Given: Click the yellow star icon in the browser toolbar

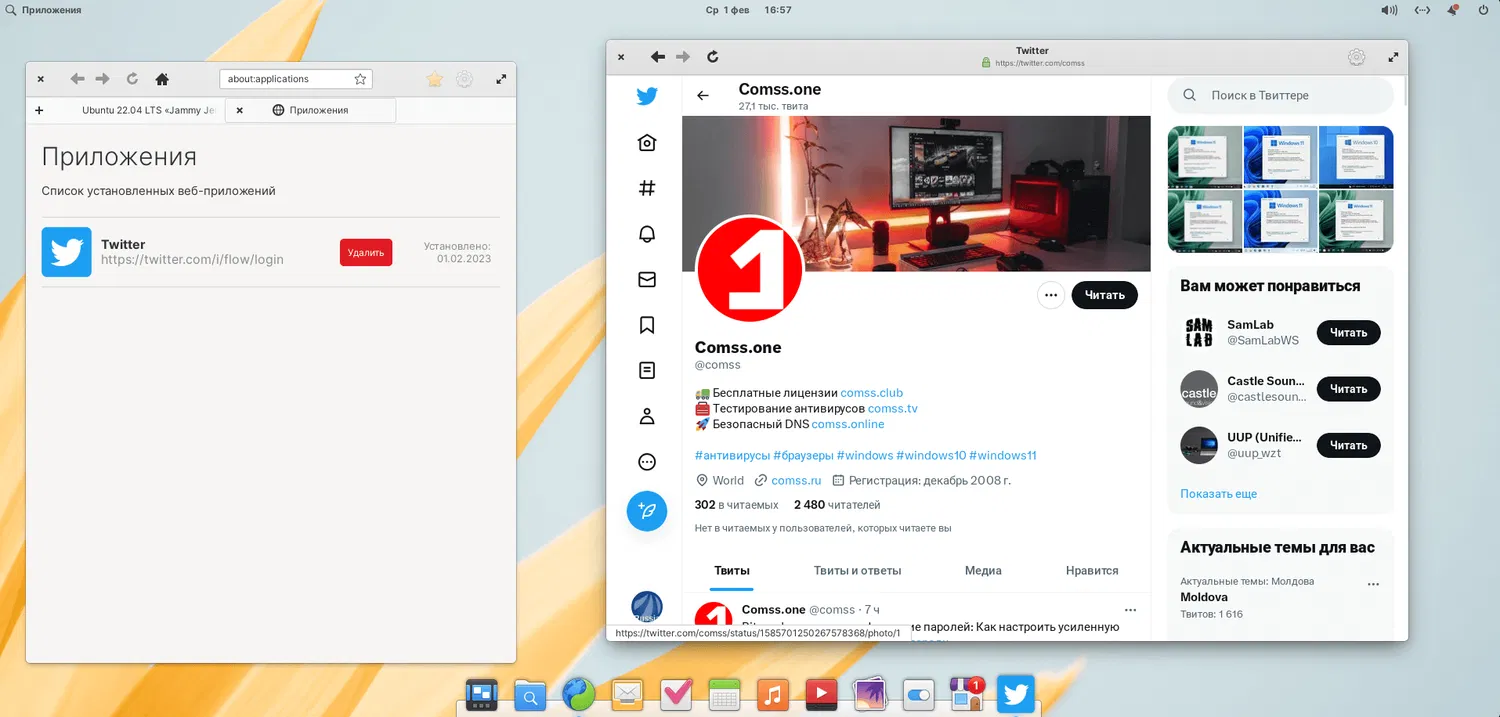Looking at the screenshot, I should [x=434, y=79].
